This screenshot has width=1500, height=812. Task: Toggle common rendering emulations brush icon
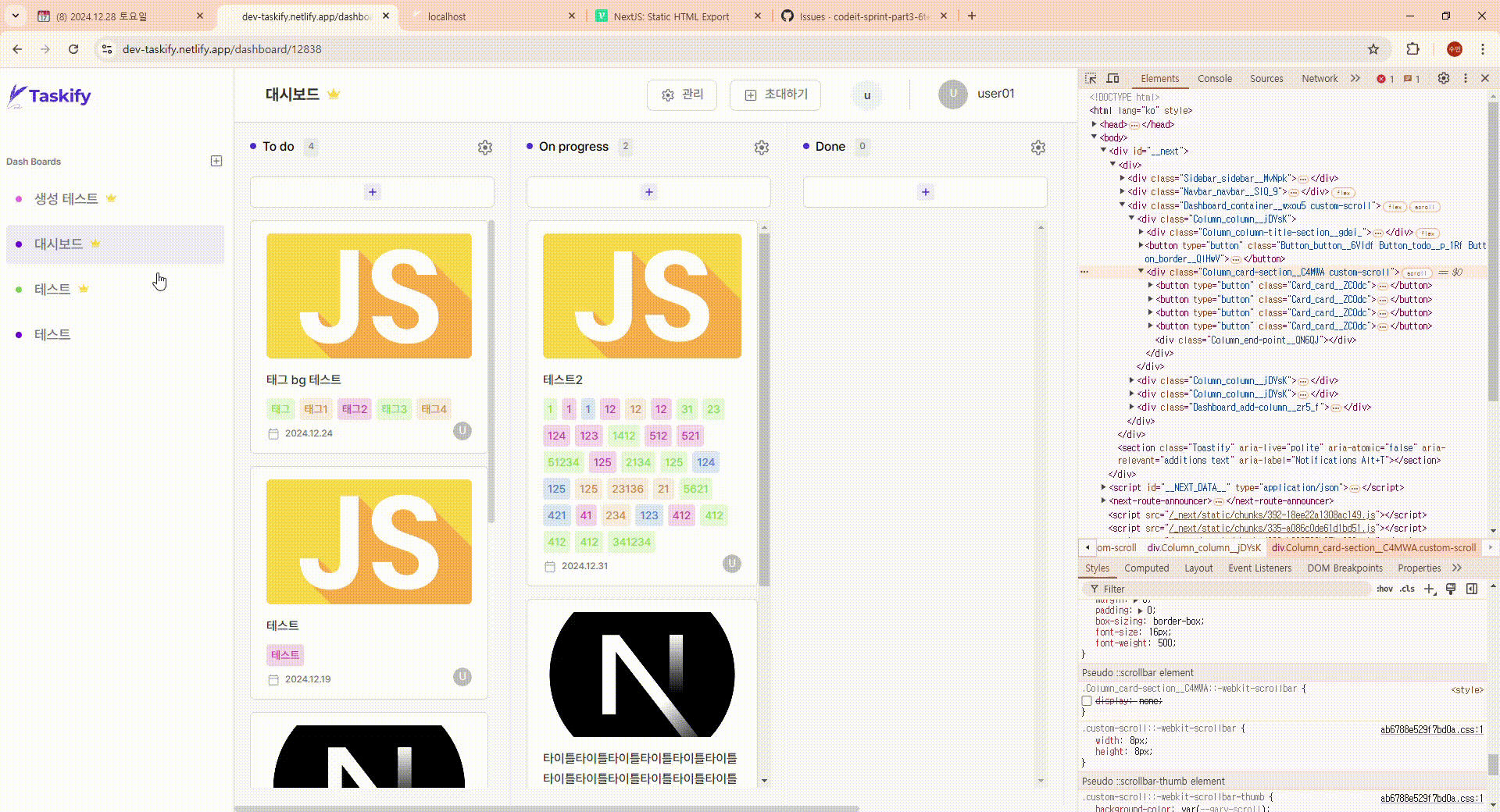[x=1451, y=589]
